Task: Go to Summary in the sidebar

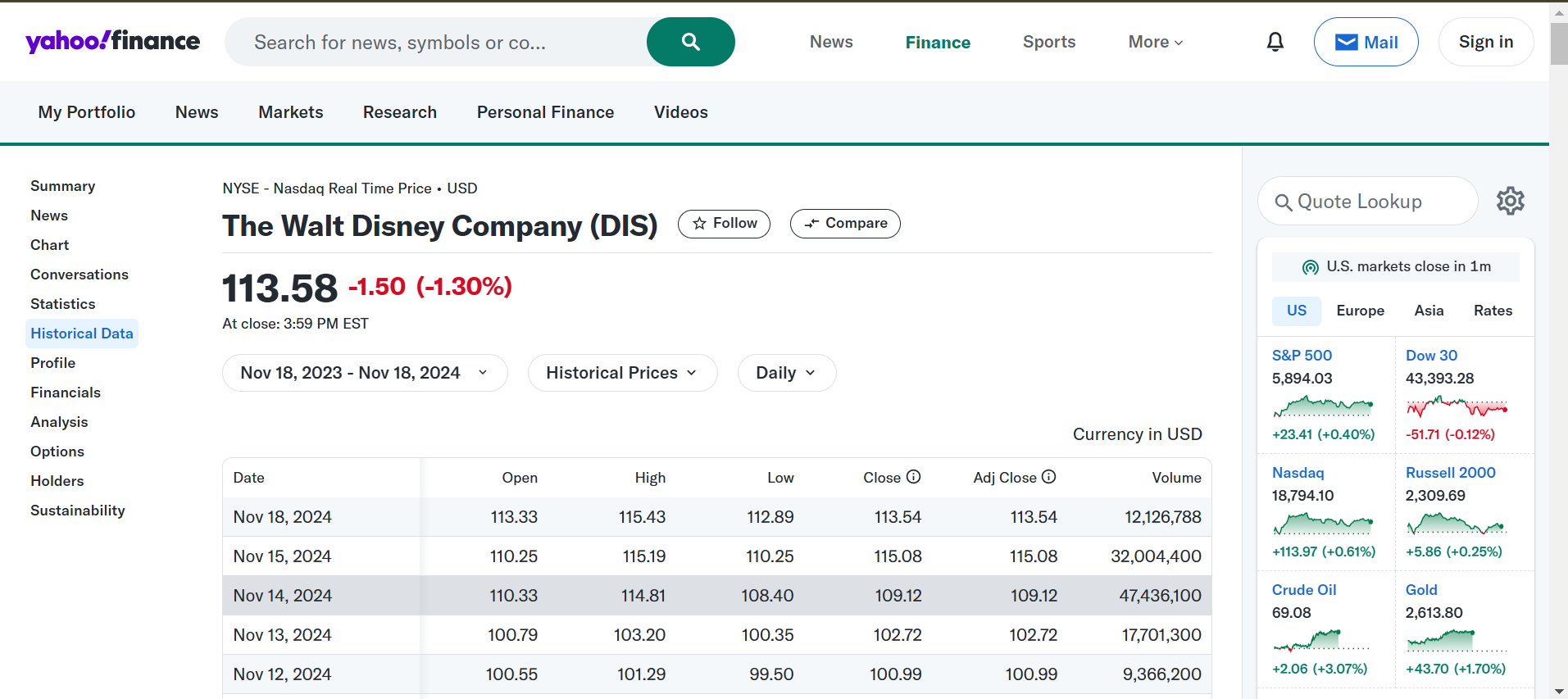Action: 63,186
